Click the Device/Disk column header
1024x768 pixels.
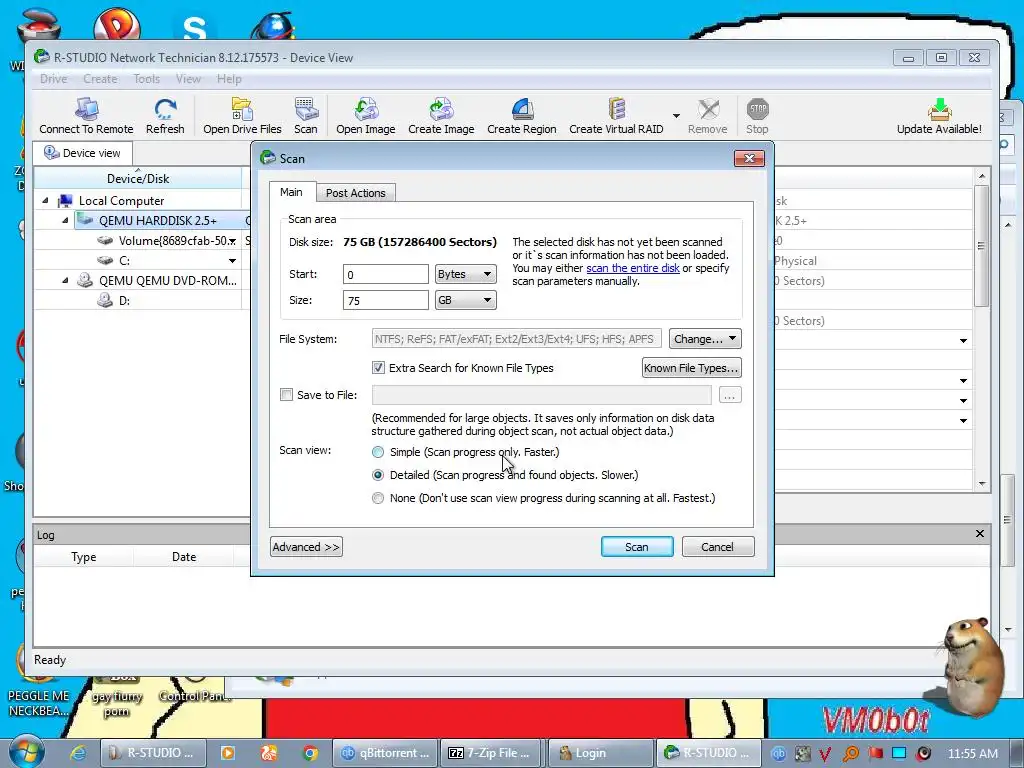click(x=138, y=178)
